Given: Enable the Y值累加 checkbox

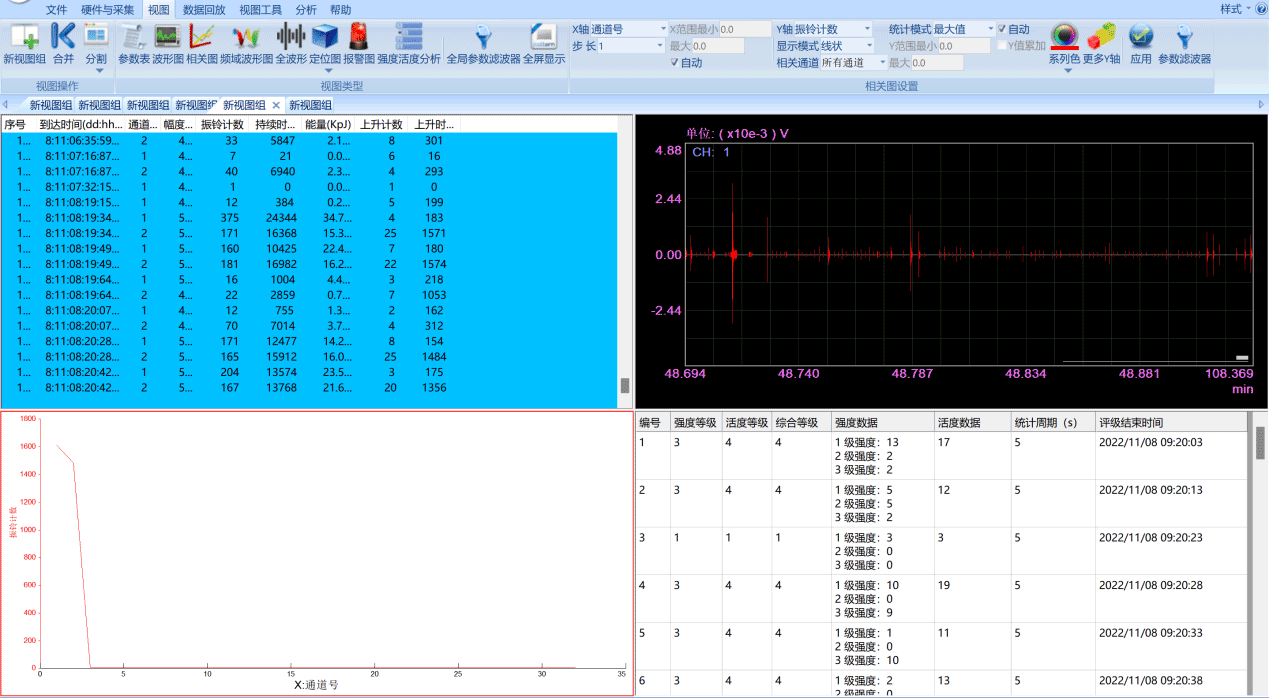Looking at the screenshot, I should click(x=1002, y=46).
